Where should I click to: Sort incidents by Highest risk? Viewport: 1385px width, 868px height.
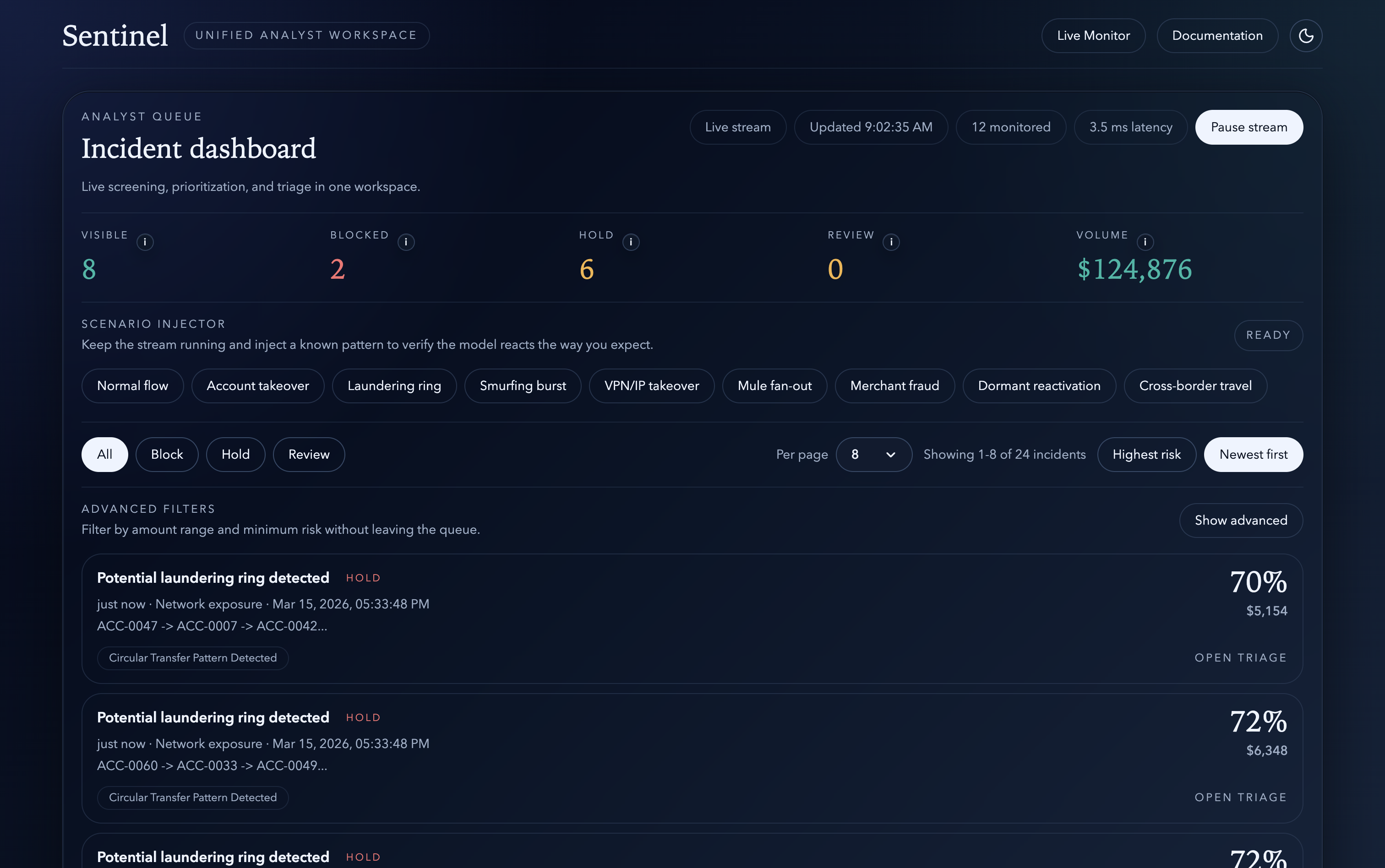[1146, 455]
